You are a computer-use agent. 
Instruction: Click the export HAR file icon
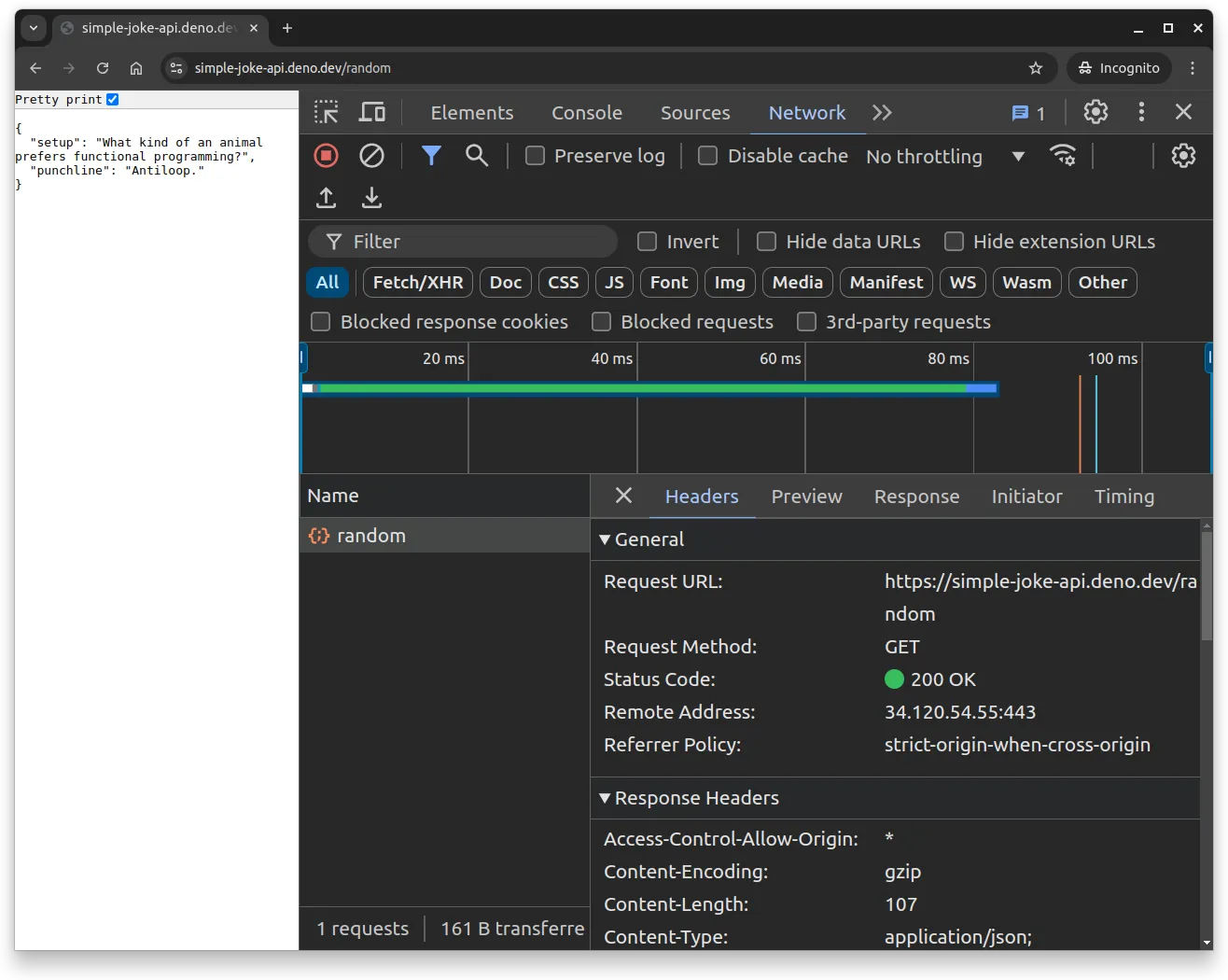pos(371,197)
